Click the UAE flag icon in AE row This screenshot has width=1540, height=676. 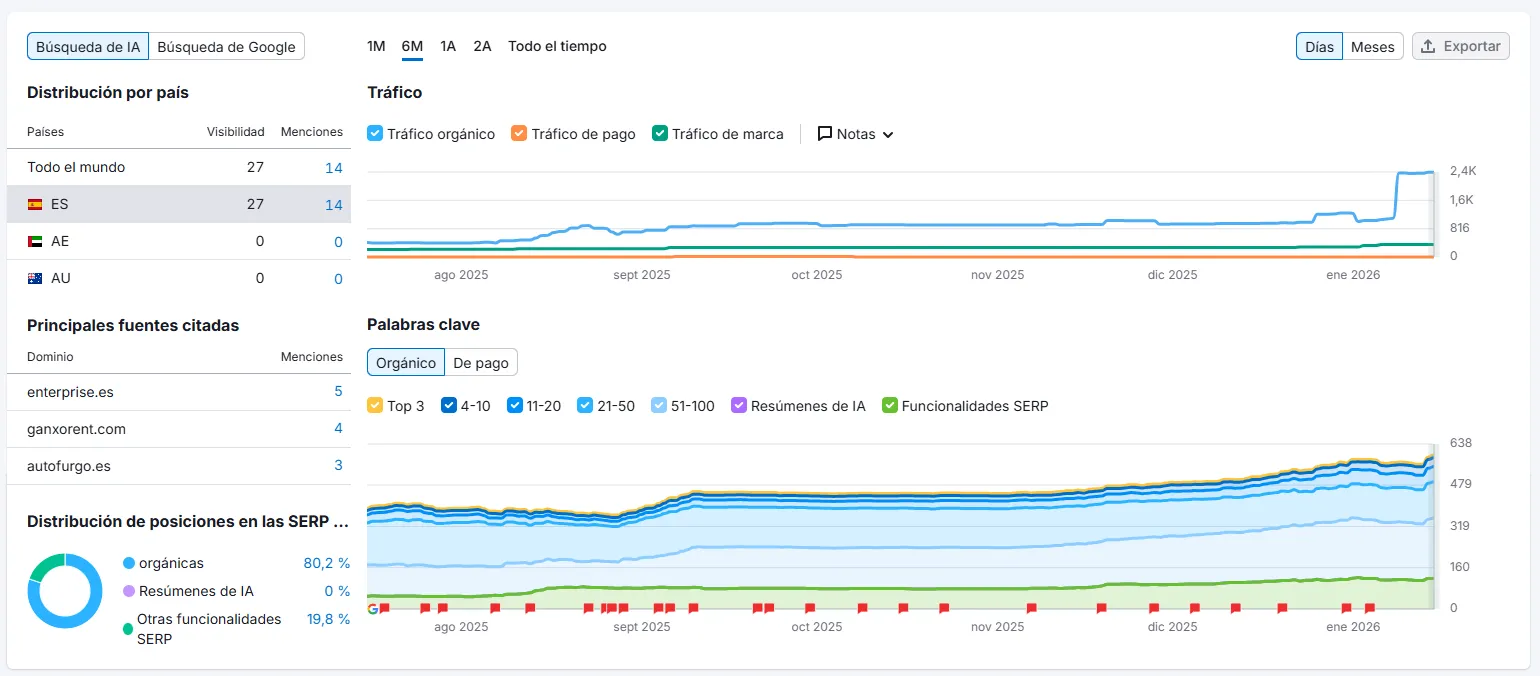[35, 241]
